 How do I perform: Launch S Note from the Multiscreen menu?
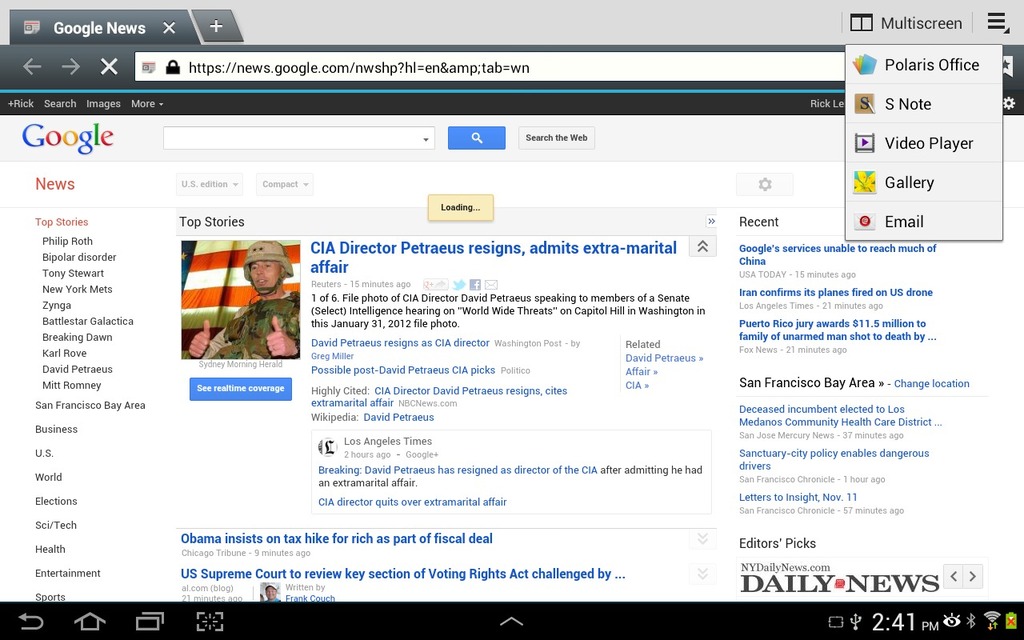(x=923, y=104)
